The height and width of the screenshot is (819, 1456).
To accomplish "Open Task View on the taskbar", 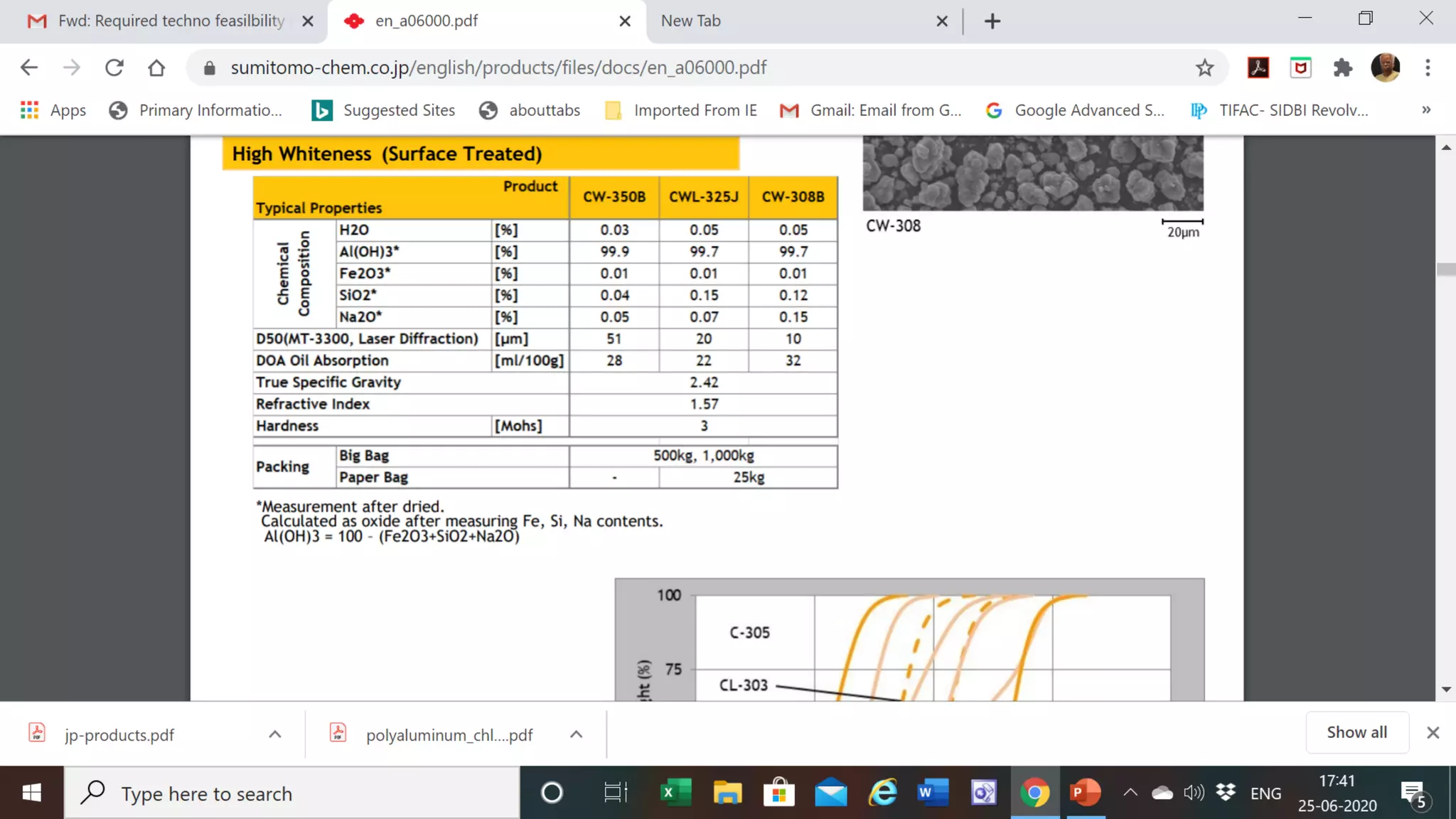I will (616, 792).
